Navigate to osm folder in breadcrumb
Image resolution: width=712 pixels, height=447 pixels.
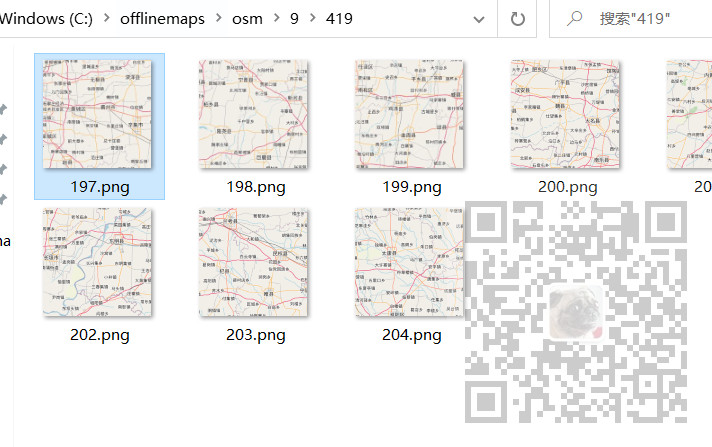coord(247,19)
